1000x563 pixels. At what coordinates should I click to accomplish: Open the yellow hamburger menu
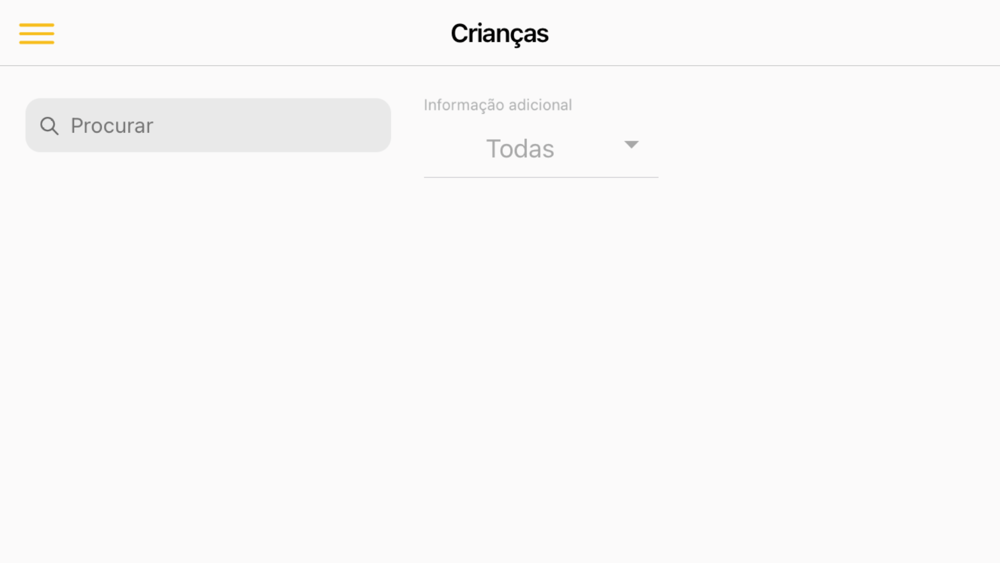36,33
